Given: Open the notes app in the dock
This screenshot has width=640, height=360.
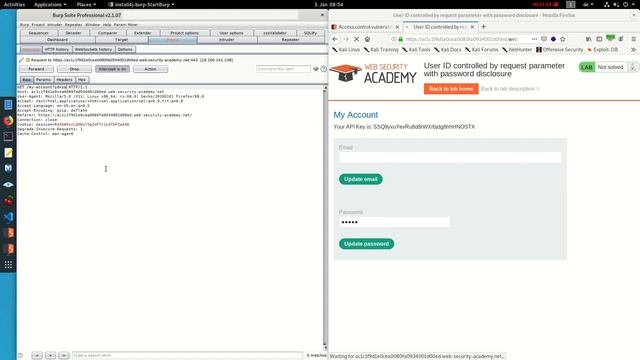Looking at the screenshot, I should pyautogui.click(x=8, y=153).
